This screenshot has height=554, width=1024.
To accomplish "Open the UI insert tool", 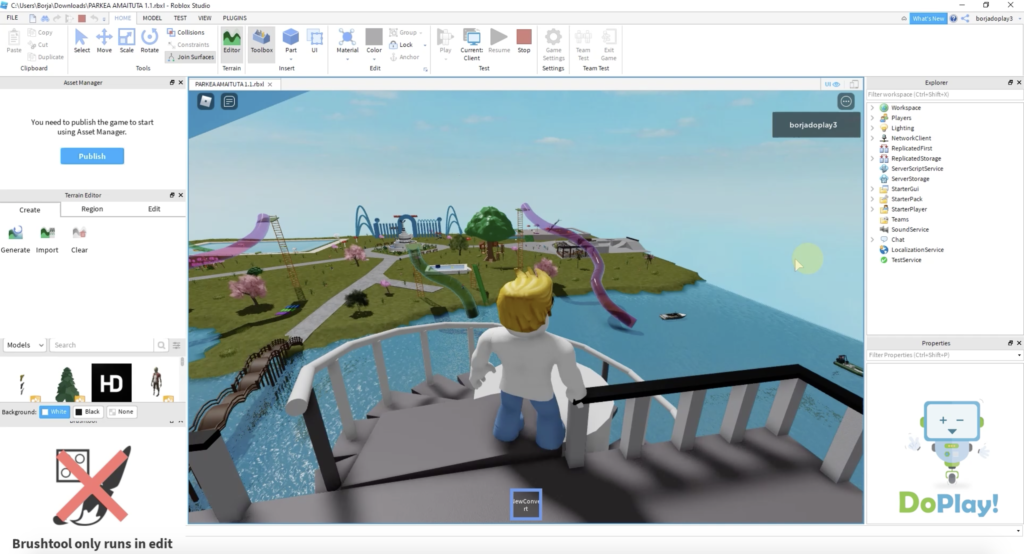I will 314,41.
